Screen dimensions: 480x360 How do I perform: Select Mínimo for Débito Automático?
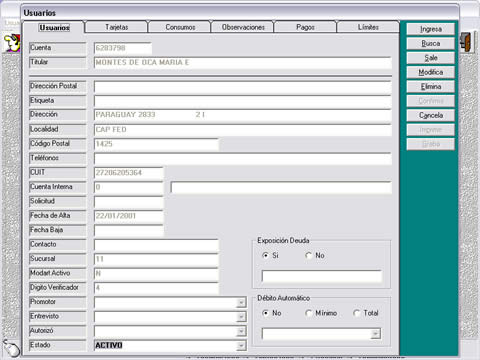(309, 313)
